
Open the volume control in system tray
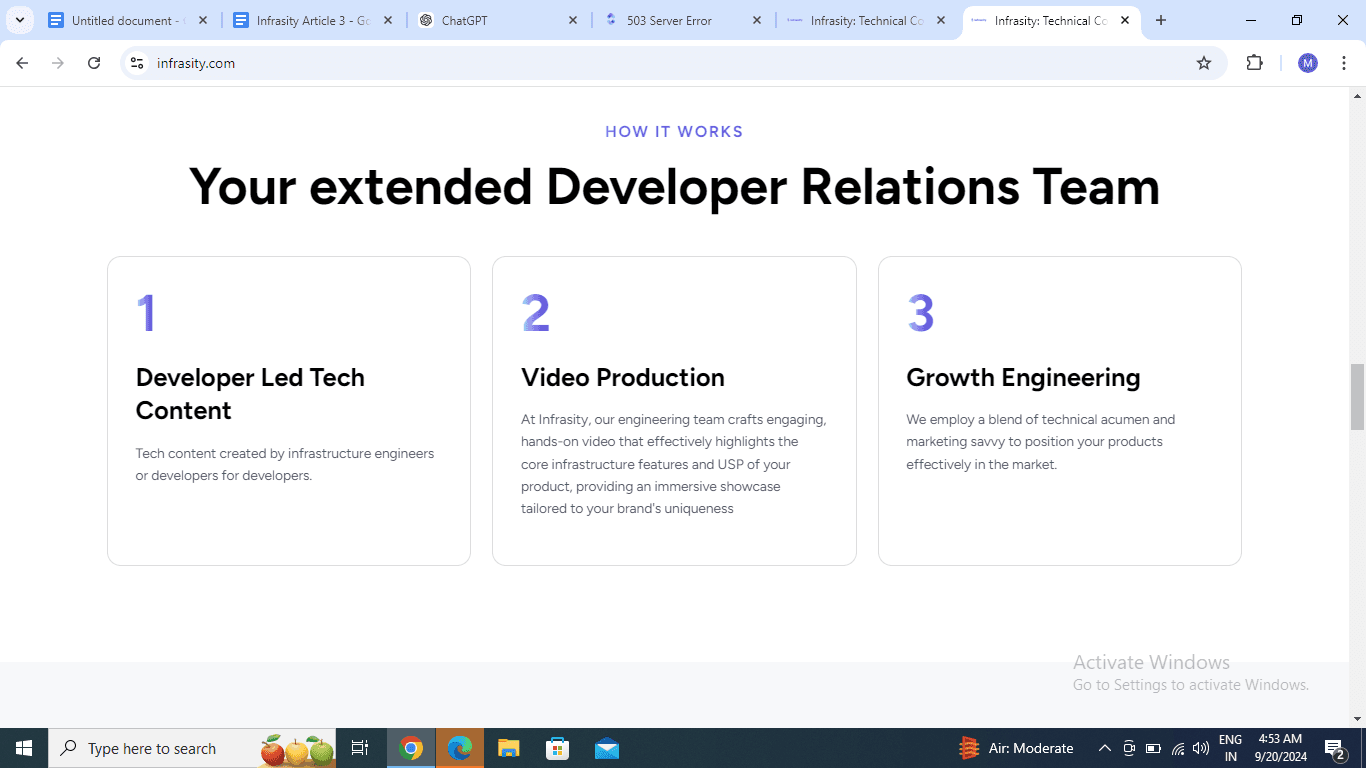1201,748
